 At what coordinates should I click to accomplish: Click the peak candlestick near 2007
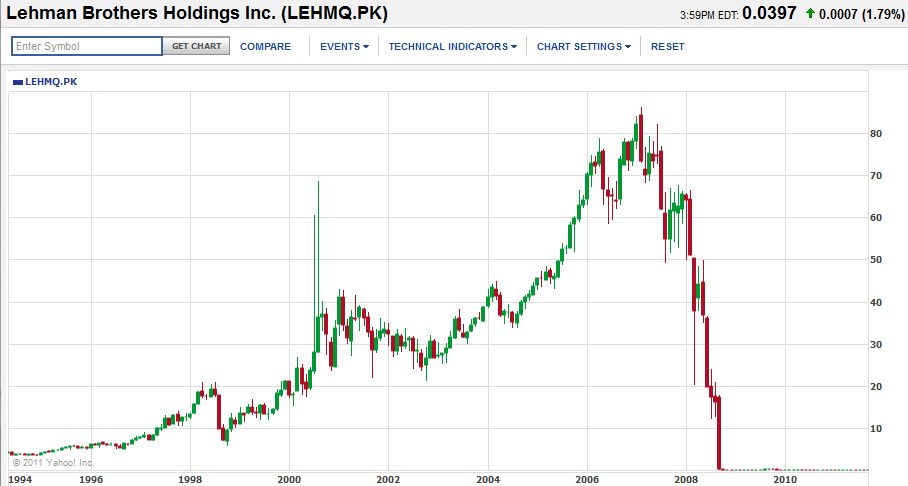(641, 134)
